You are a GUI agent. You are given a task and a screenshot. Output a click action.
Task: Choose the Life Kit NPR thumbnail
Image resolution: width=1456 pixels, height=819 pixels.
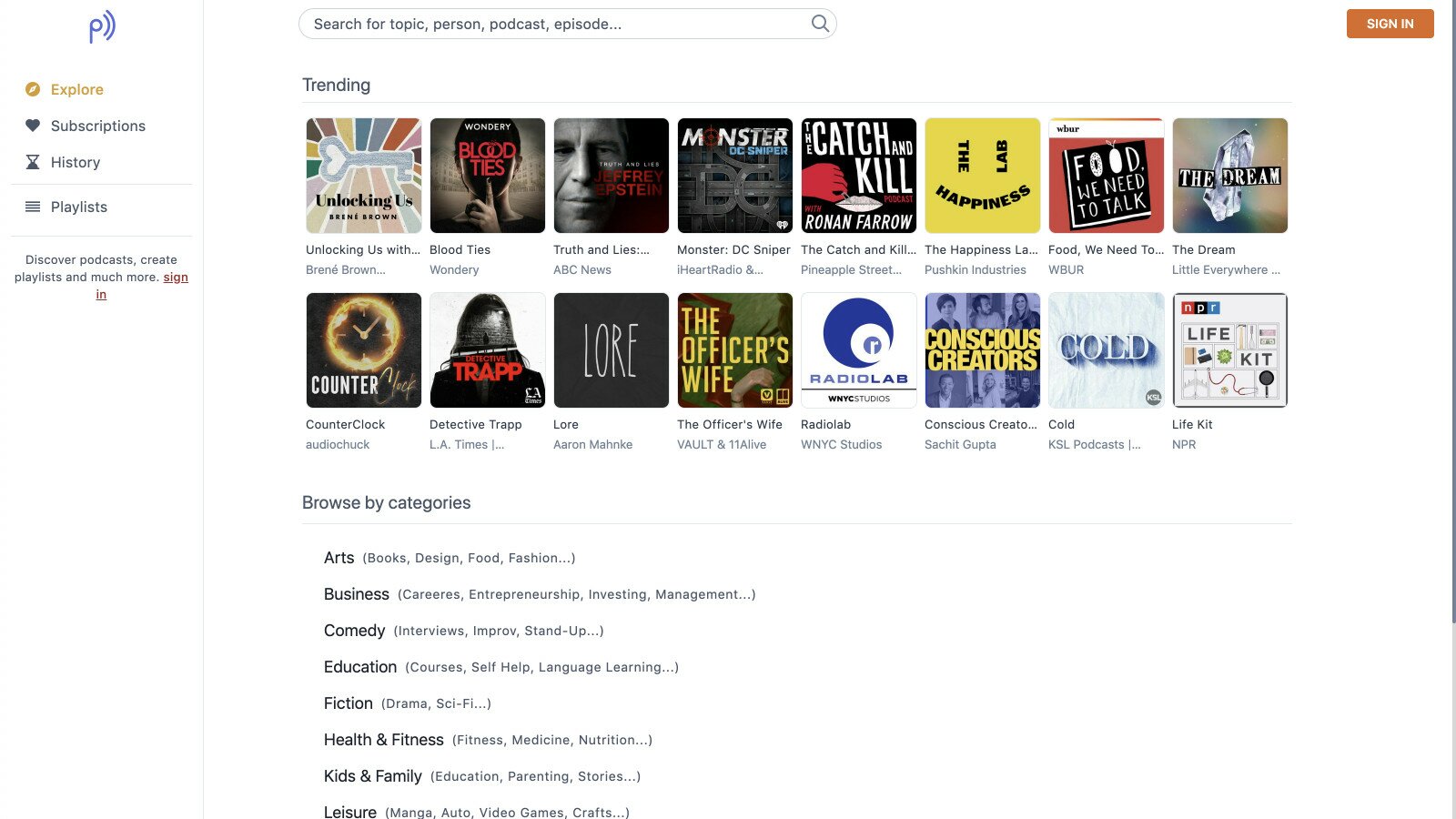pos(1229,350)
